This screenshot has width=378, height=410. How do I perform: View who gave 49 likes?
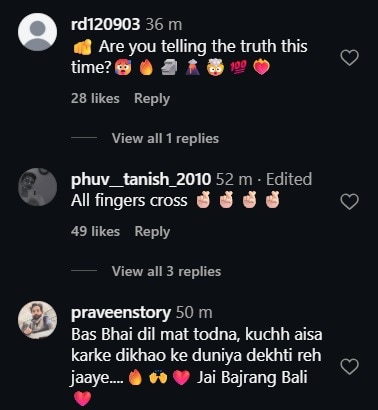point(95,231)
